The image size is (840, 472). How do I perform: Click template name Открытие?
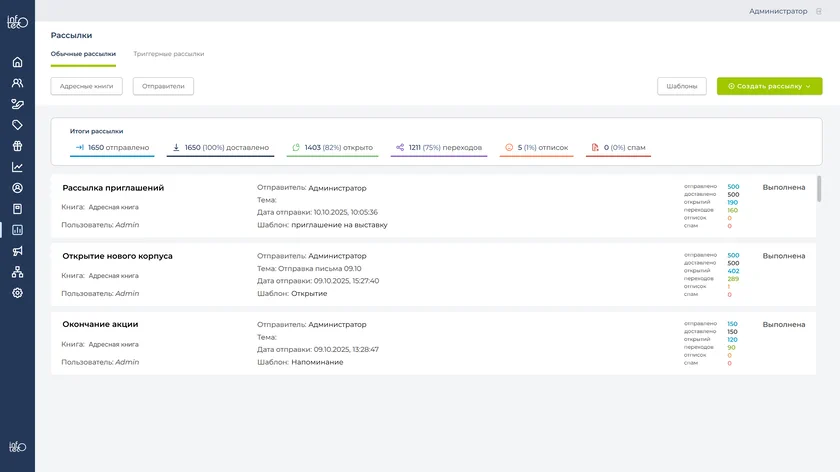click(x=309, y=294)
